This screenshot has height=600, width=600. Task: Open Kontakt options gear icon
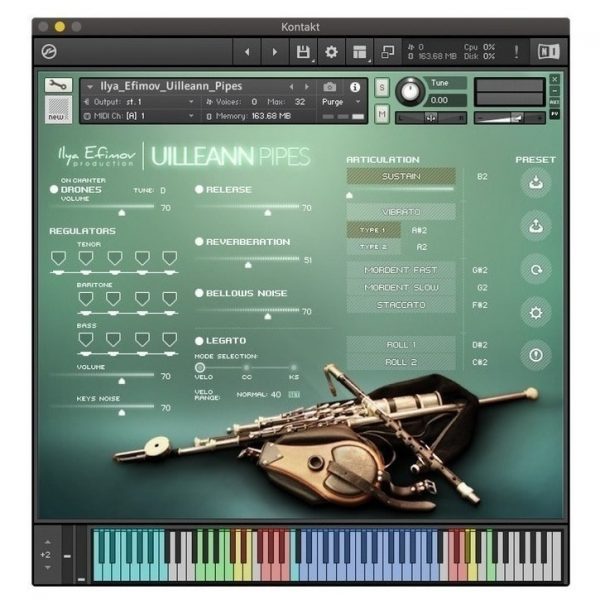[331, 52]
